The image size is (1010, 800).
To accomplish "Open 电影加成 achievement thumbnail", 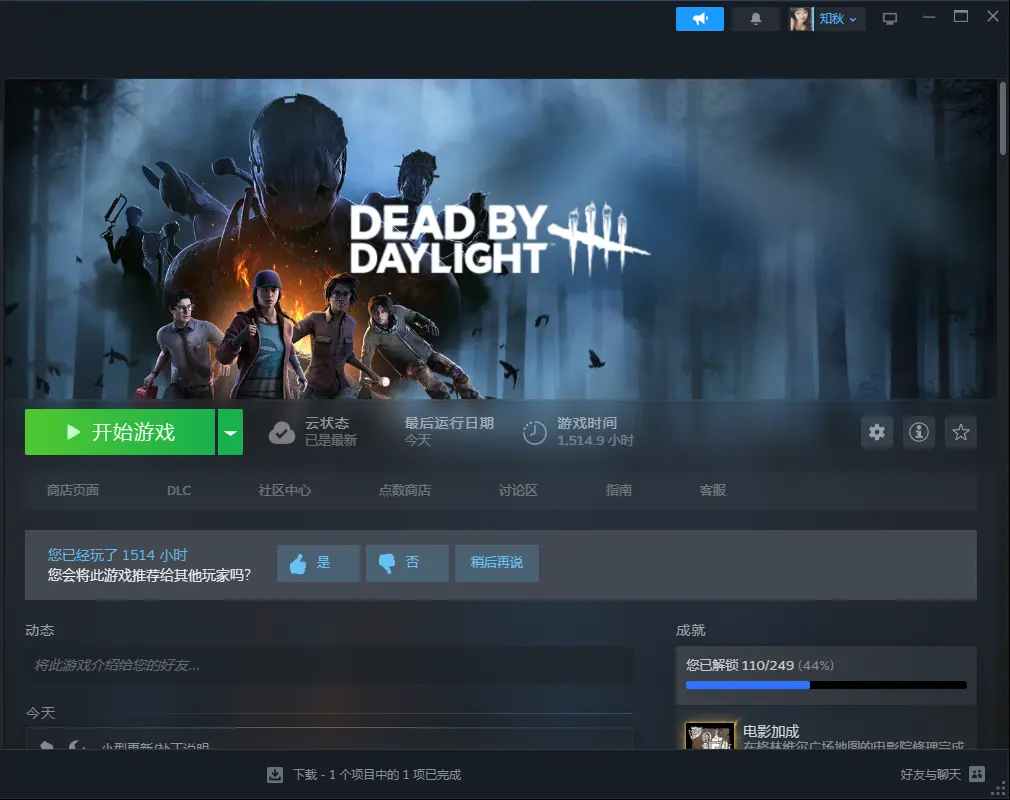I will pos(709,736).
